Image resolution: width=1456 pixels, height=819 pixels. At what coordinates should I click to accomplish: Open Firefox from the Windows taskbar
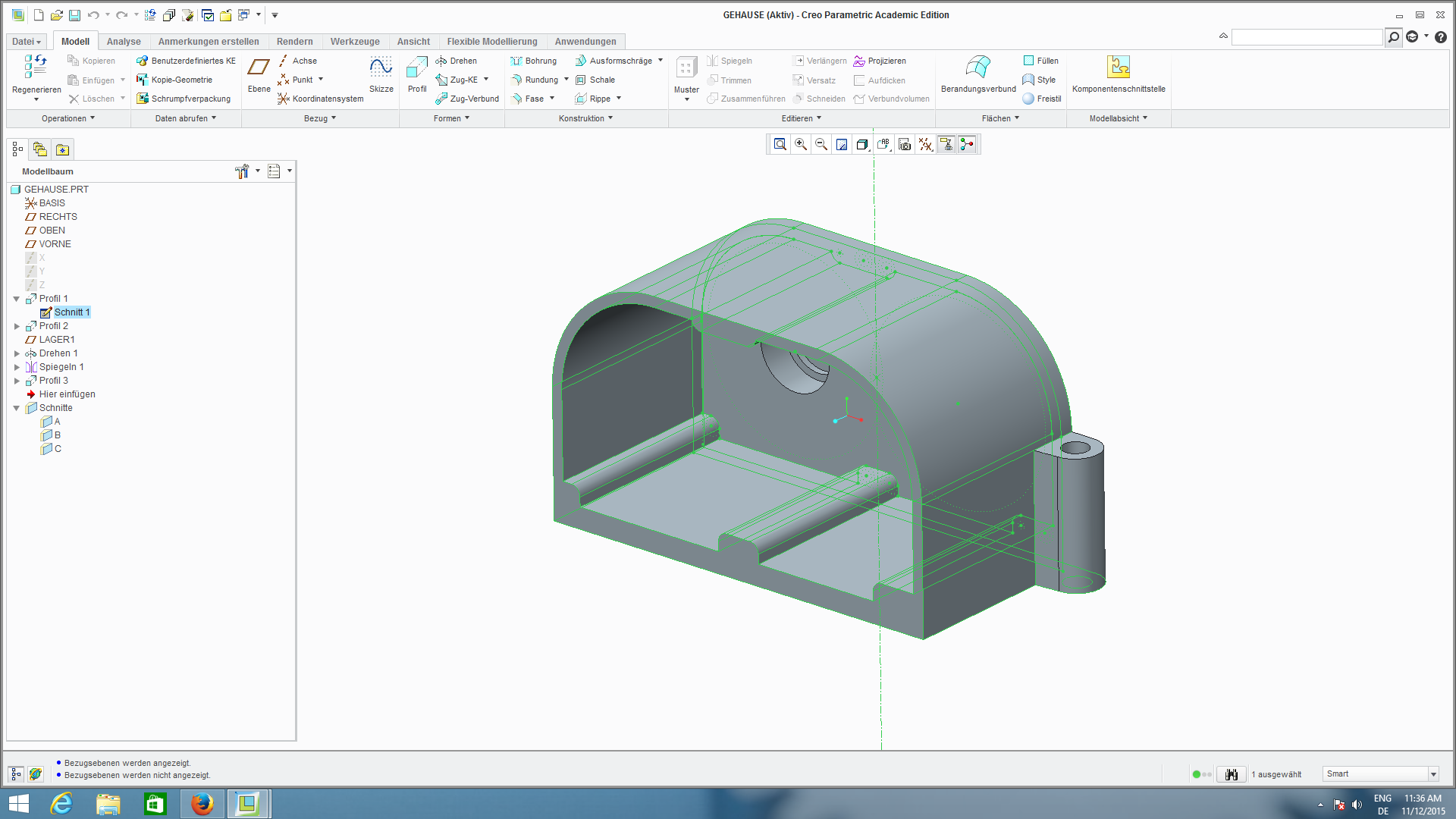point(202,803)
